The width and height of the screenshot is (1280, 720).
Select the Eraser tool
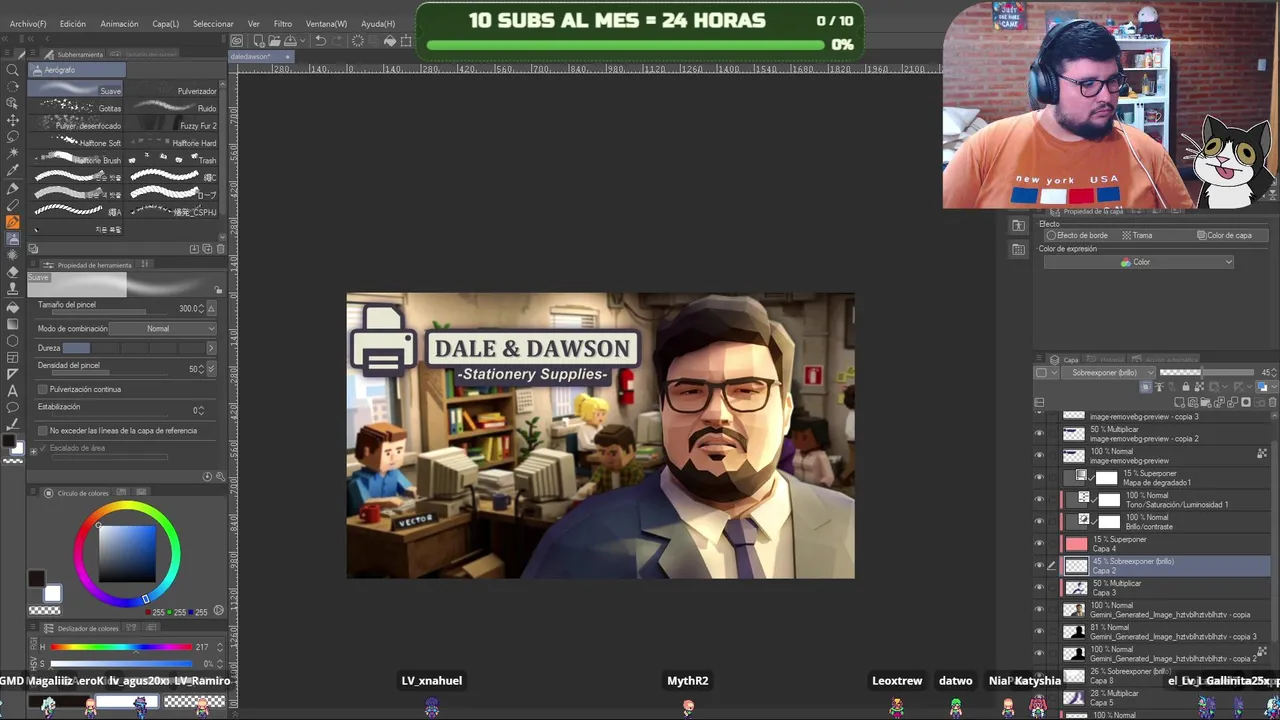pyautogui.click(x=13, y=272)
